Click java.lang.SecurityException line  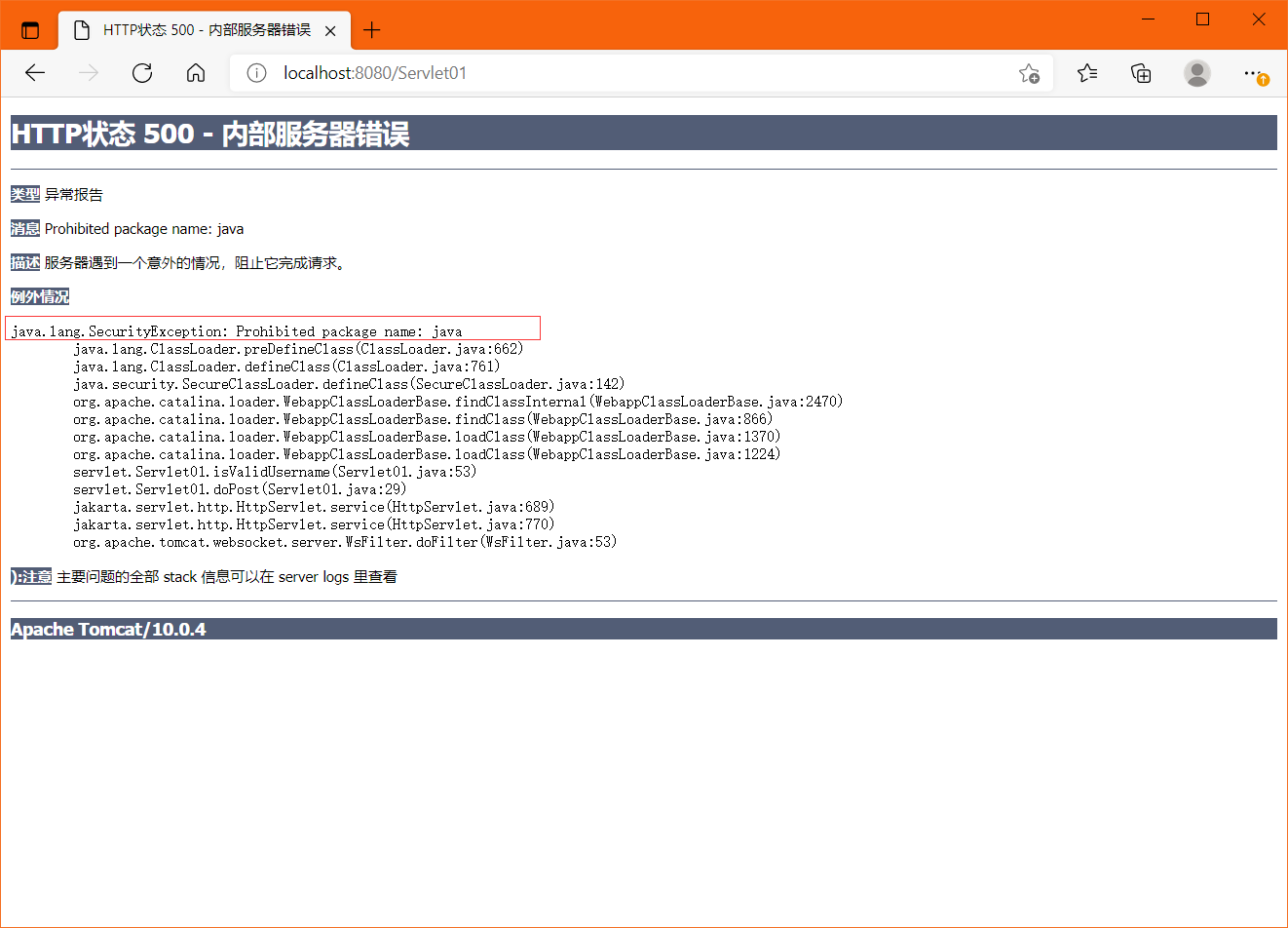(x=237, y=331)
